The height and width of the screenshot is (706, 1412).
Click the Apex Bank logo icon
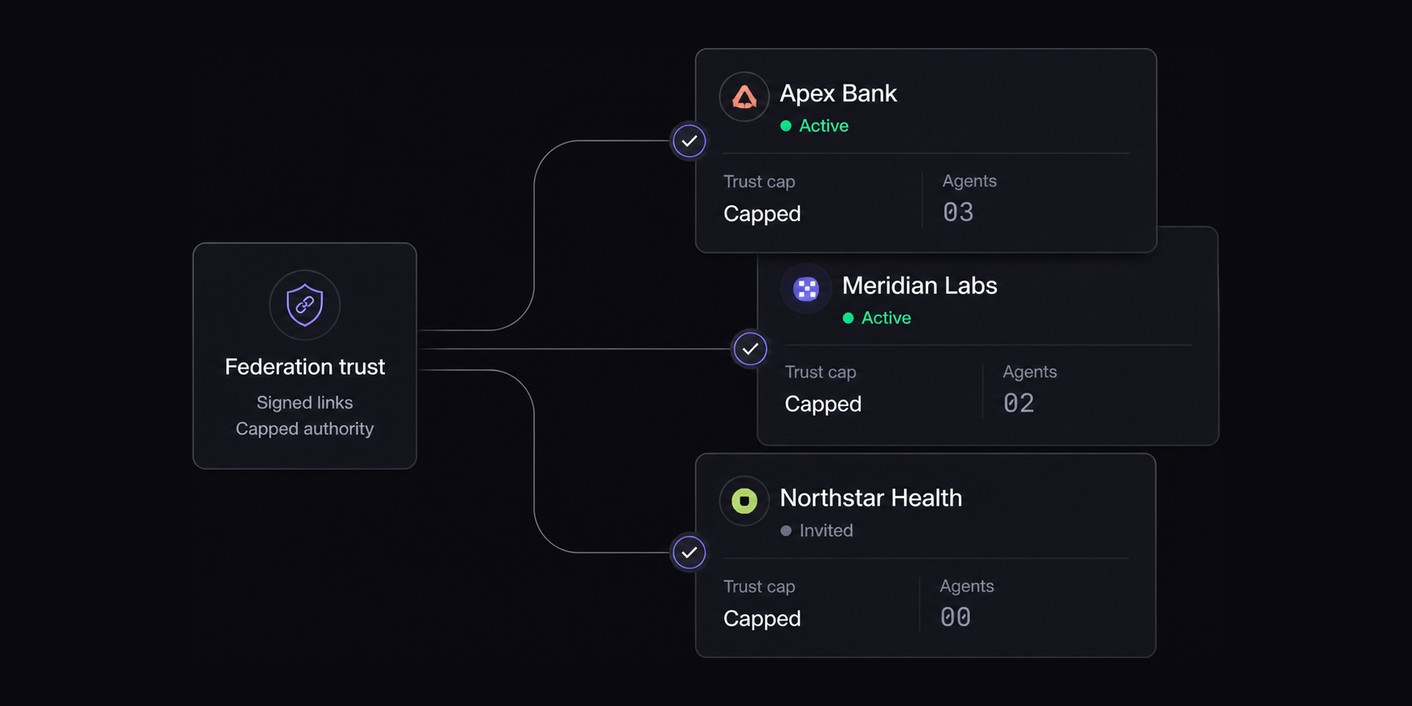point(744,97)
